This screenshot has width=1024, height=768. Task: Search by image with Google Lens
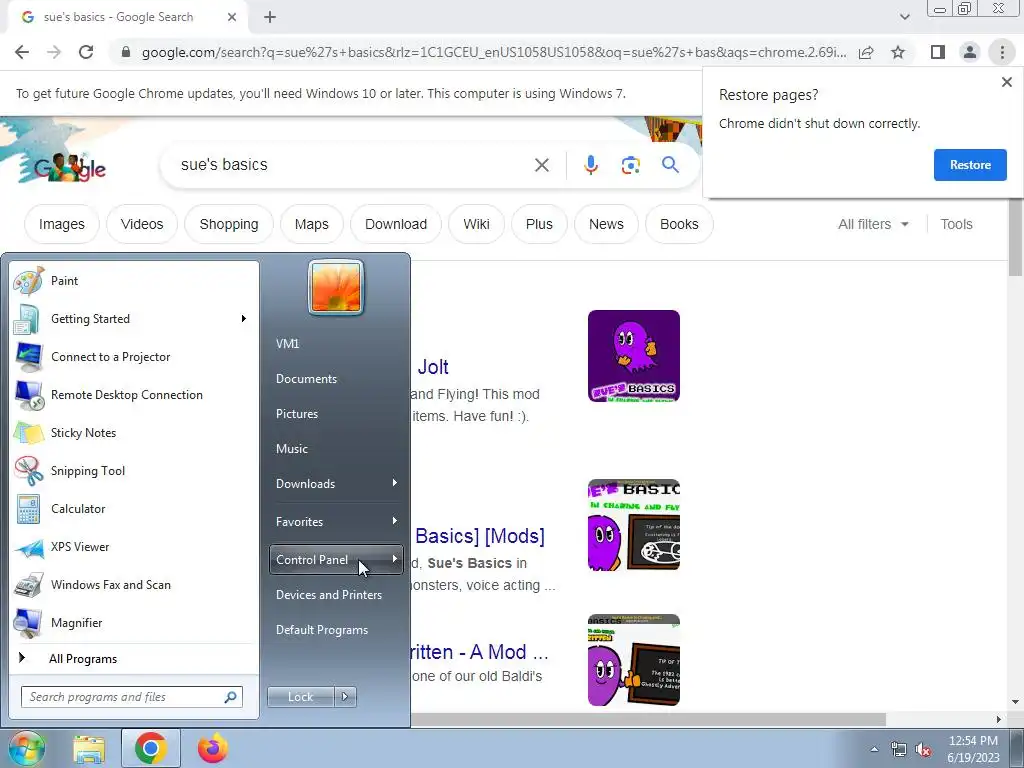(x=630, y=165)
